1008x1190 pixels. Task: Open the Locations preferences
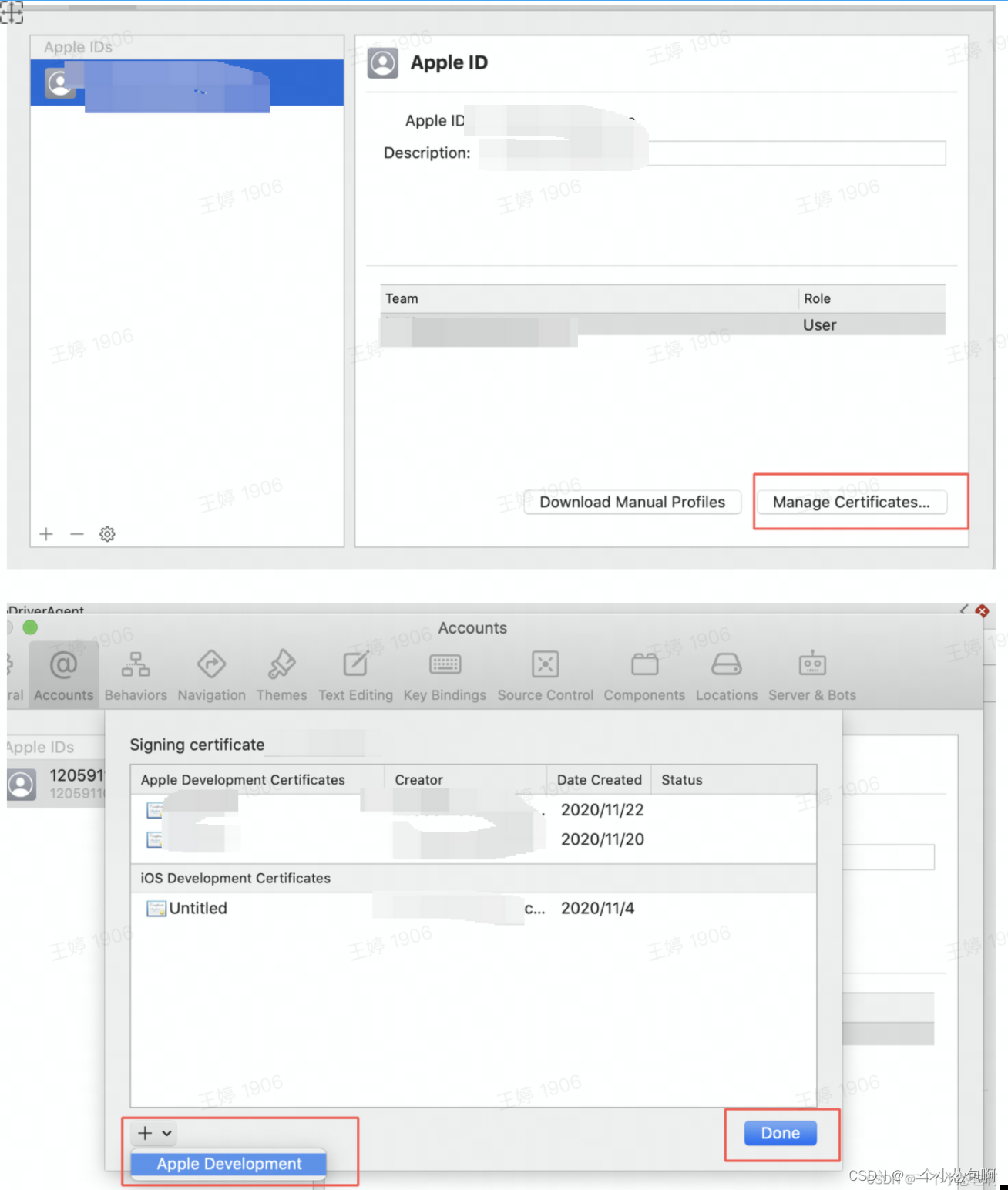(726, 674)
